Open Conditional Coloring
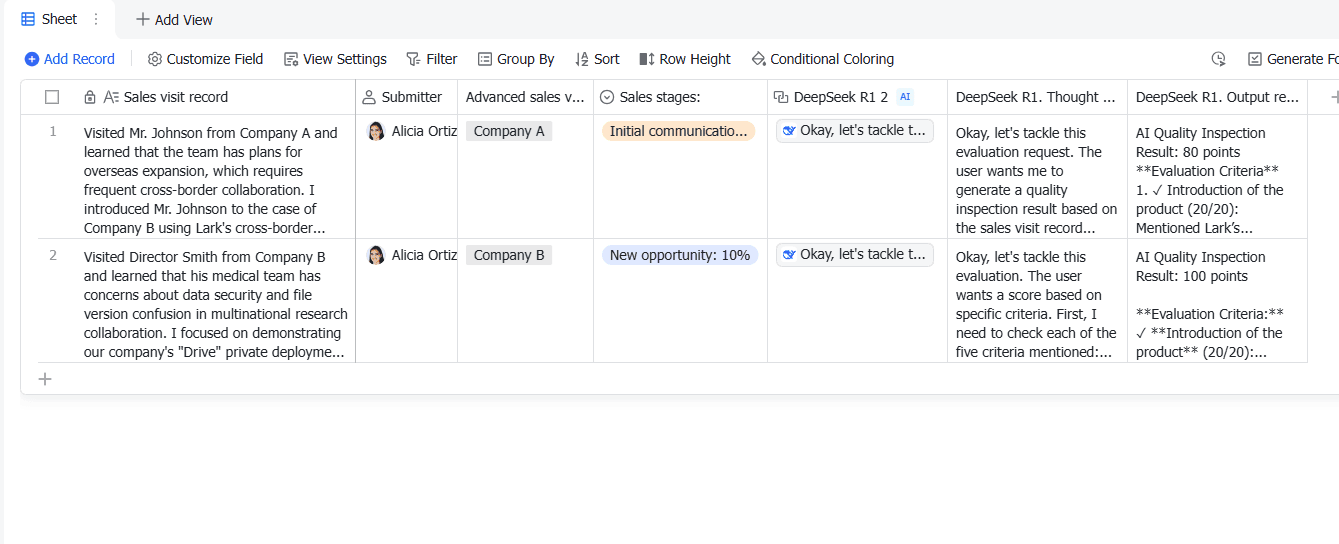Image resolution: width=1339 pixels, height=544 pixels. click(822, 59)
